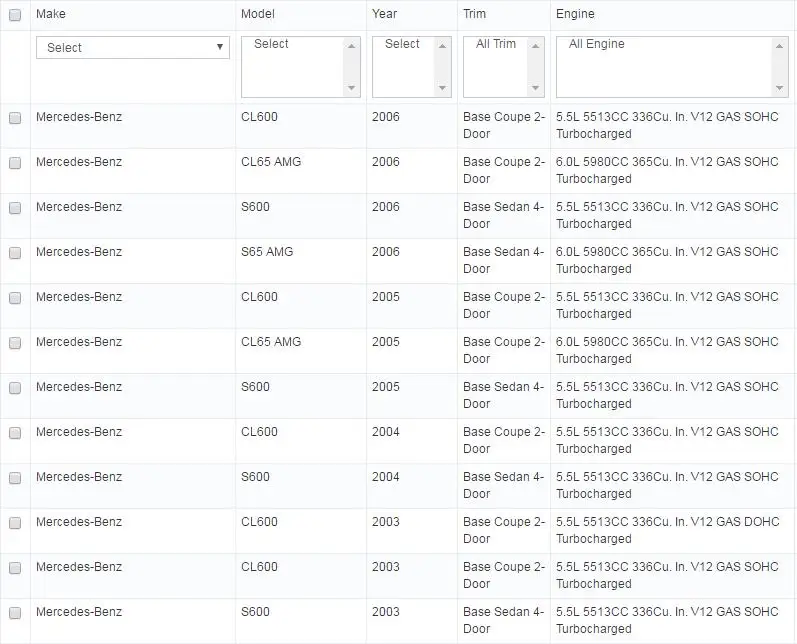
Task: Check the 2005 CL65 AMG row checkbox
Action: pyautogui.click(x=15, y=343)
